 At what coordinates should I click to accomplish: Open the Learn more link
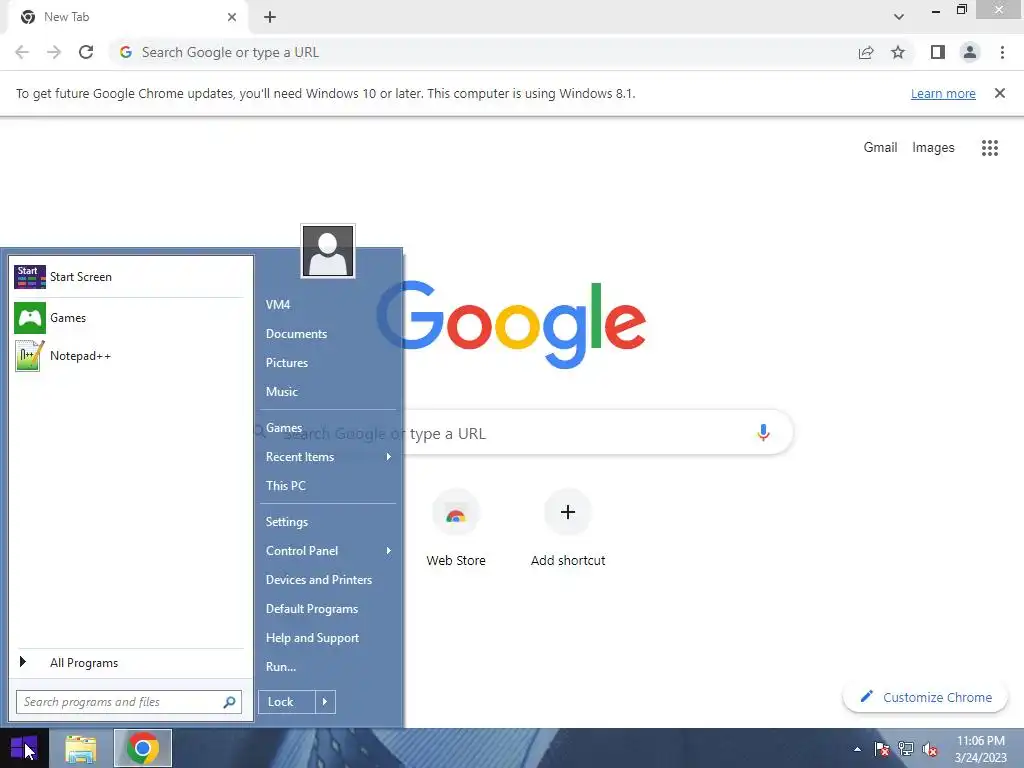click(943, 93)
